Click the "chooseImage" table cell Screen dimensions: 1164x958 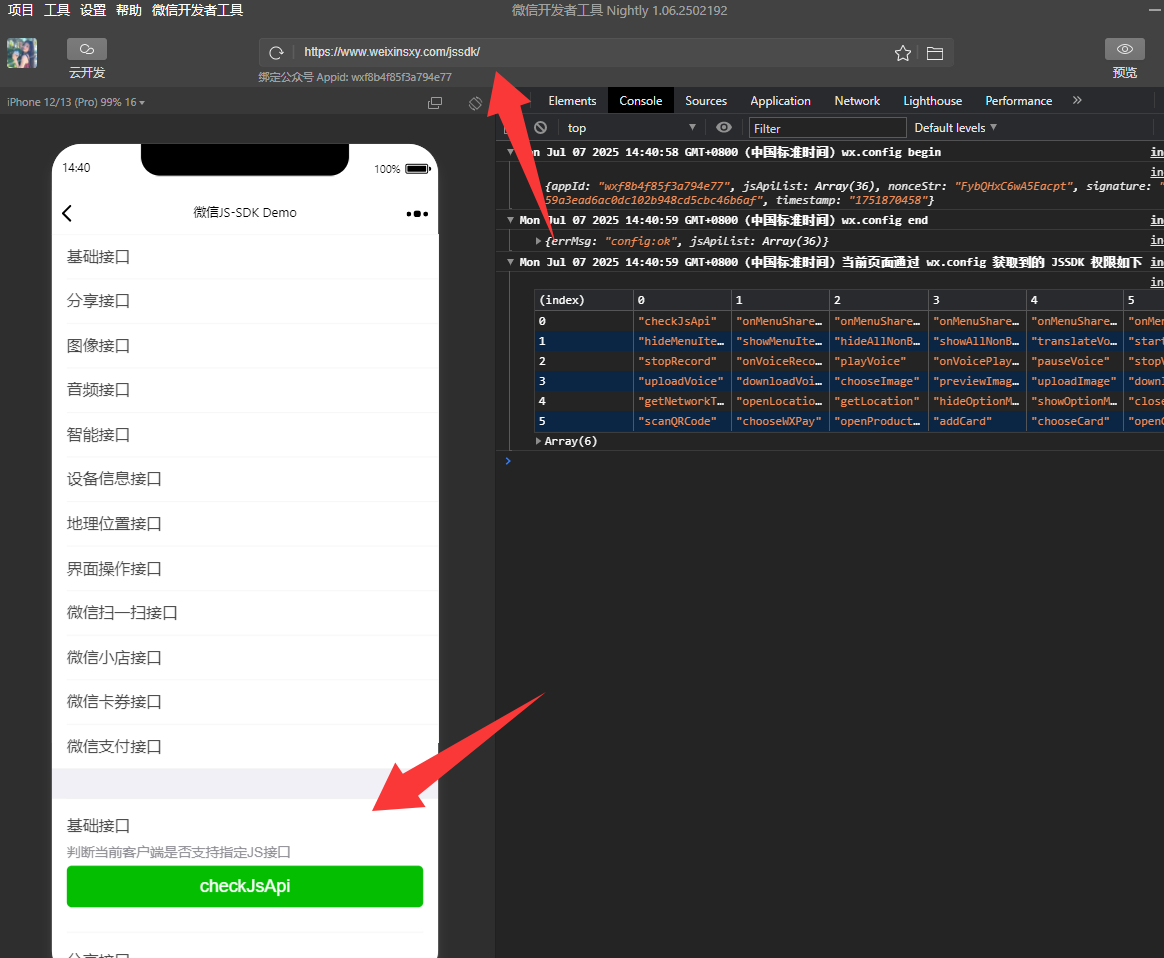(x=878, y=381)
